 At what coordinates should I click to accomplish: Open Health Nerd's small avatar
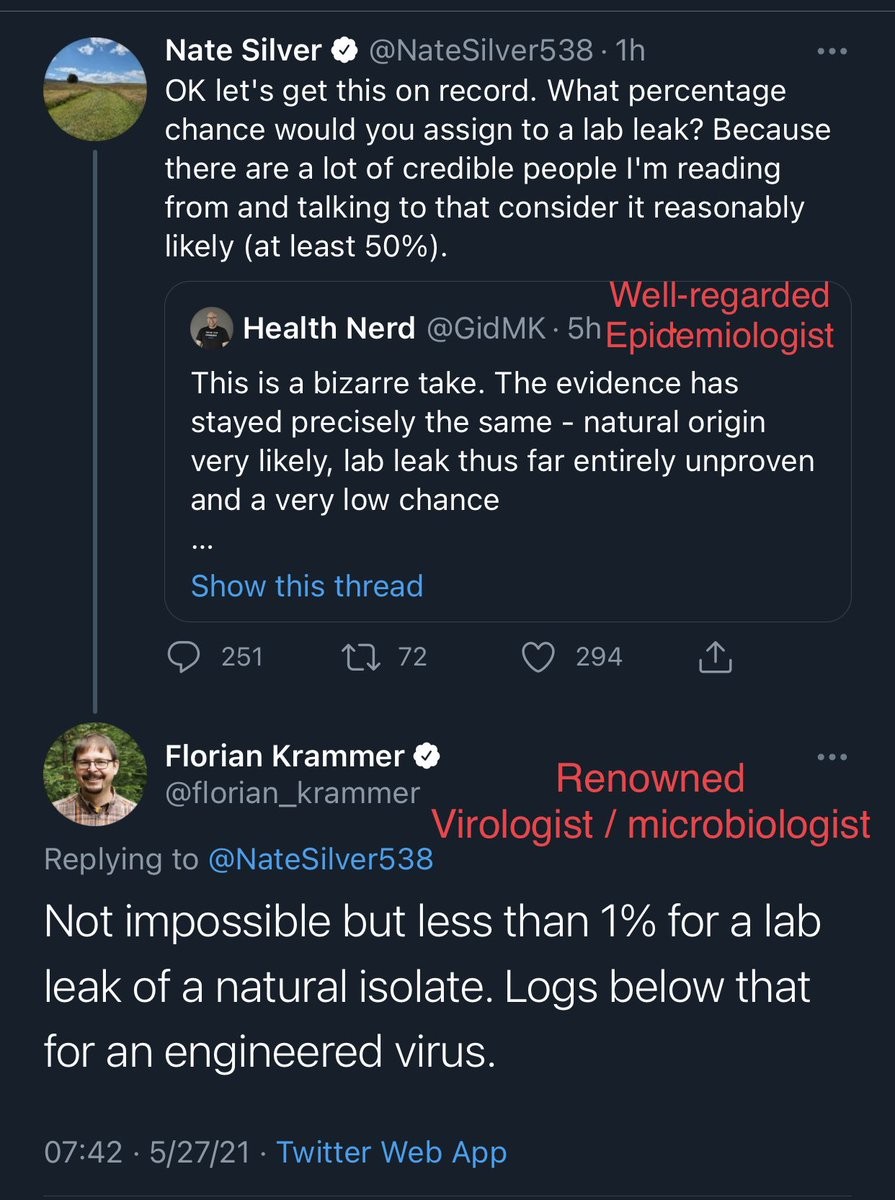pyautogui.click(x=211, y=328)
